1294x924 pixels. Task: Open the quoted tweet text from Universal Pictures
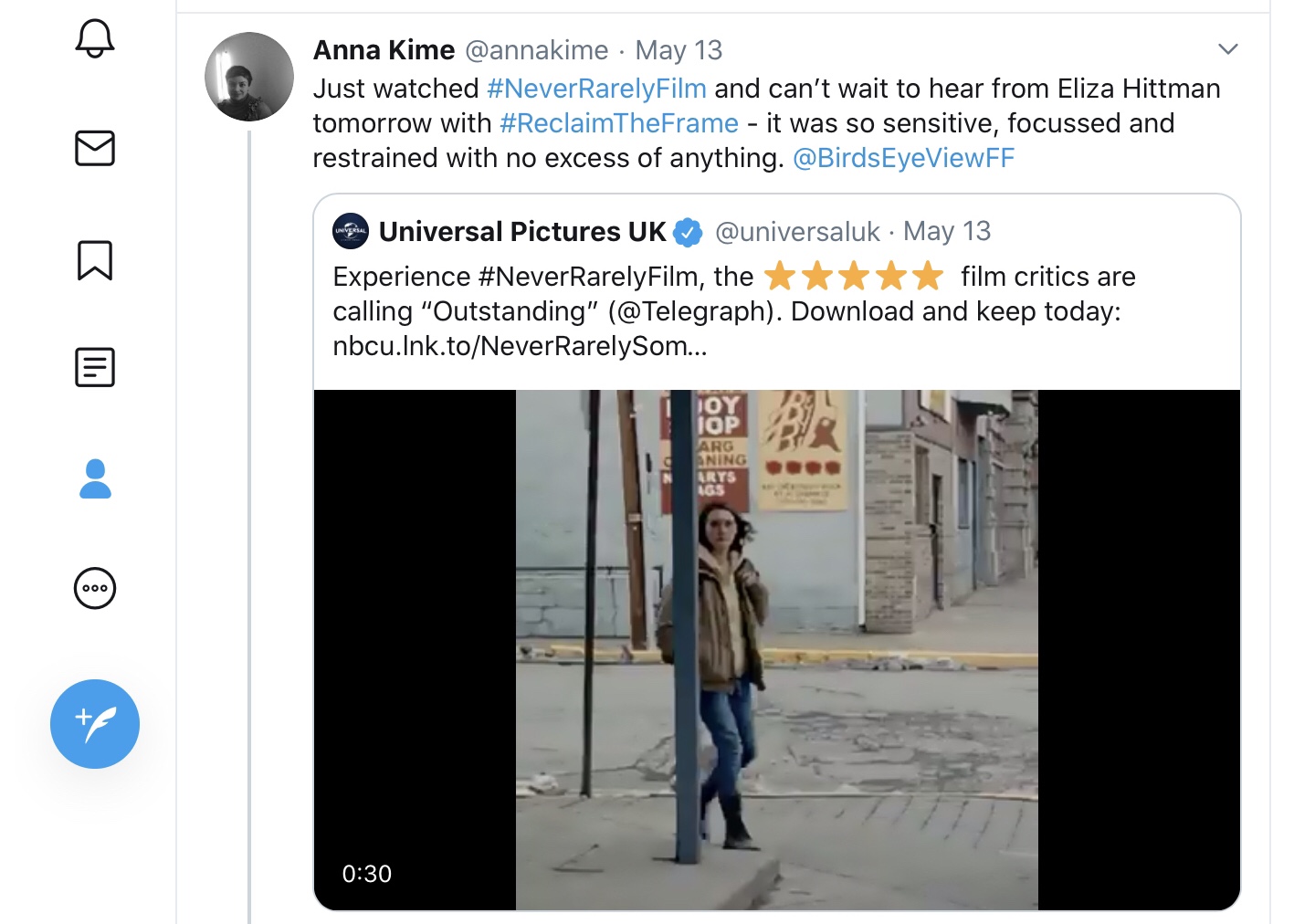(734, 311)
